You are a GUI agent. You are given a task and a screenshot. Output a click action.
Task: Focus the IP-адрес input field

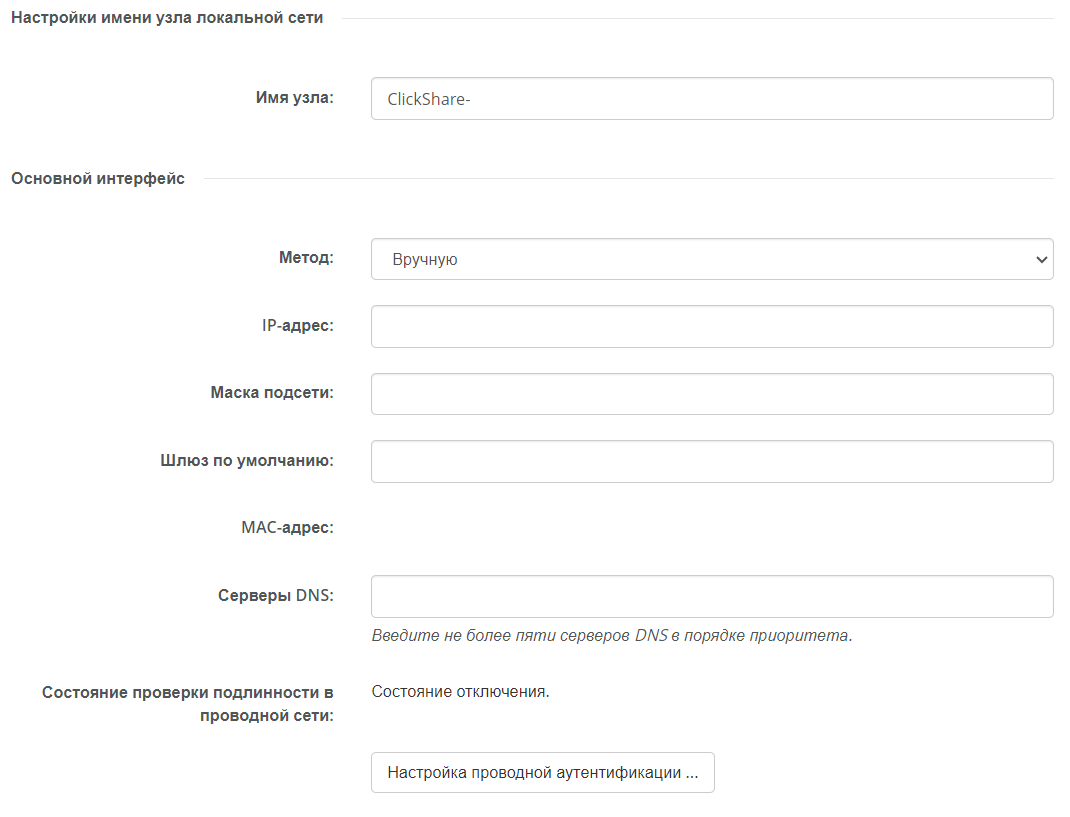pos(712,326)
